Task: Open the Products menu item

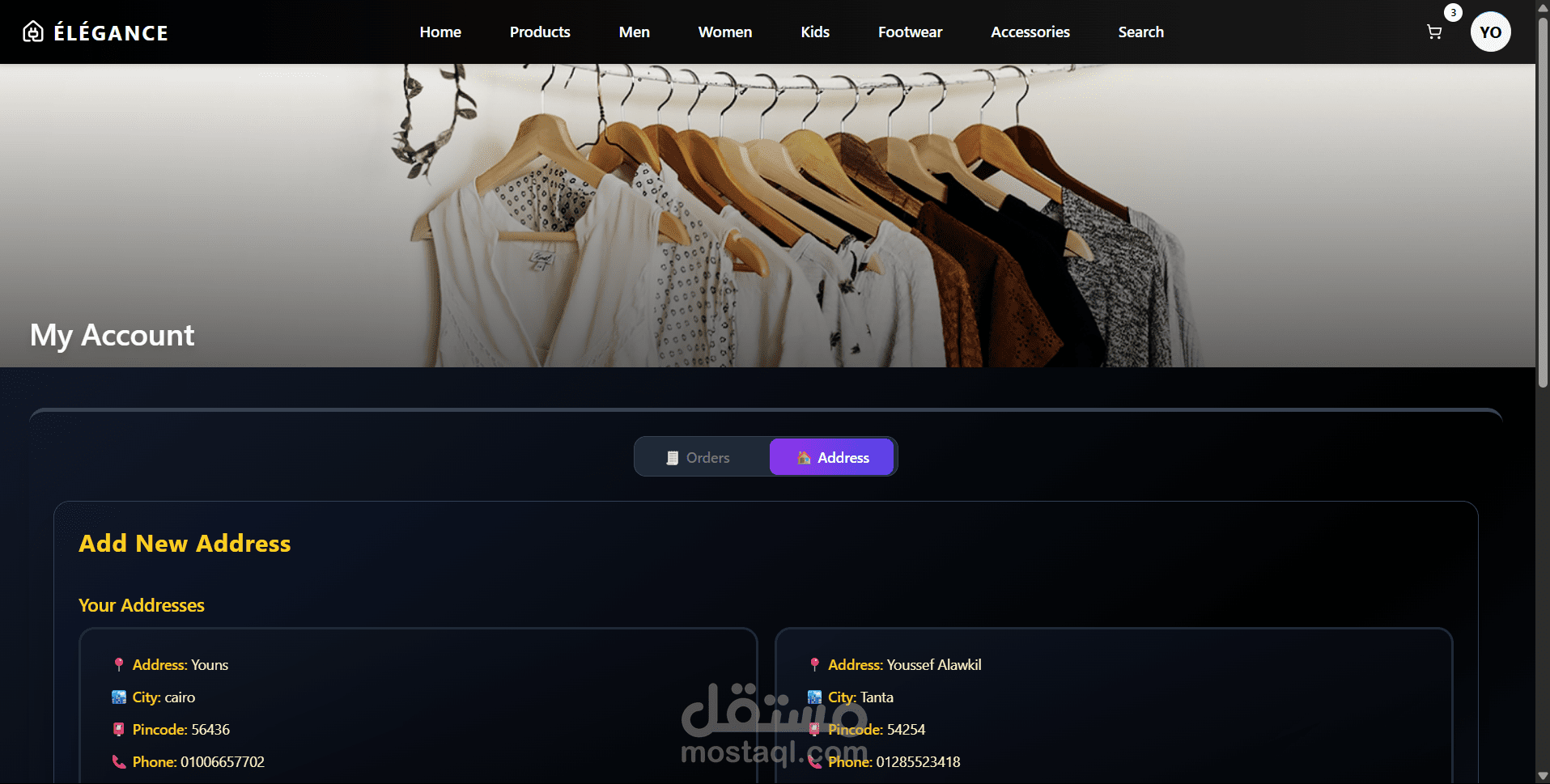Action: click(x=540, y=32)
